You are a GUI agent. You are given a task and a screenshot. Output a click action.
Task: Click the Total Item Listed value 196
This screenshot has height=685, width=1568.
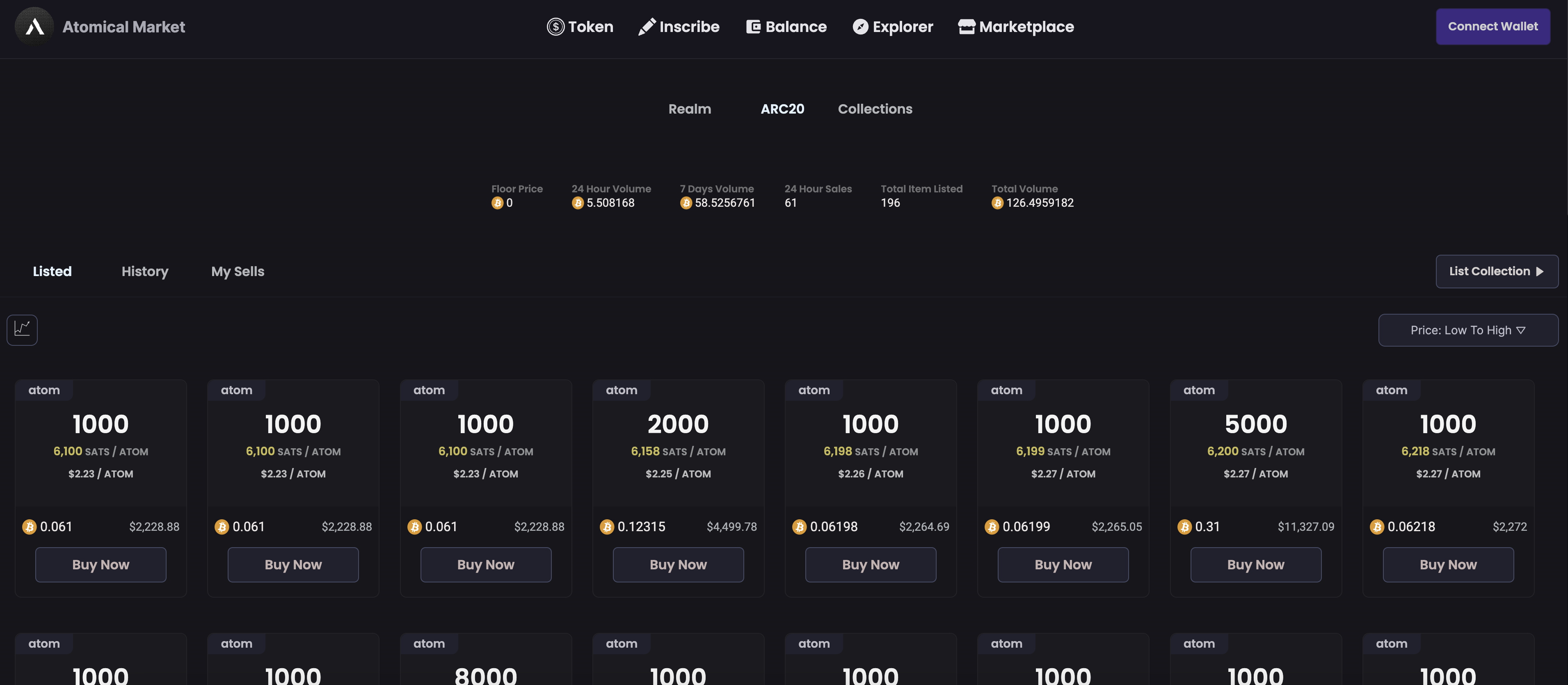pos(890,203)
